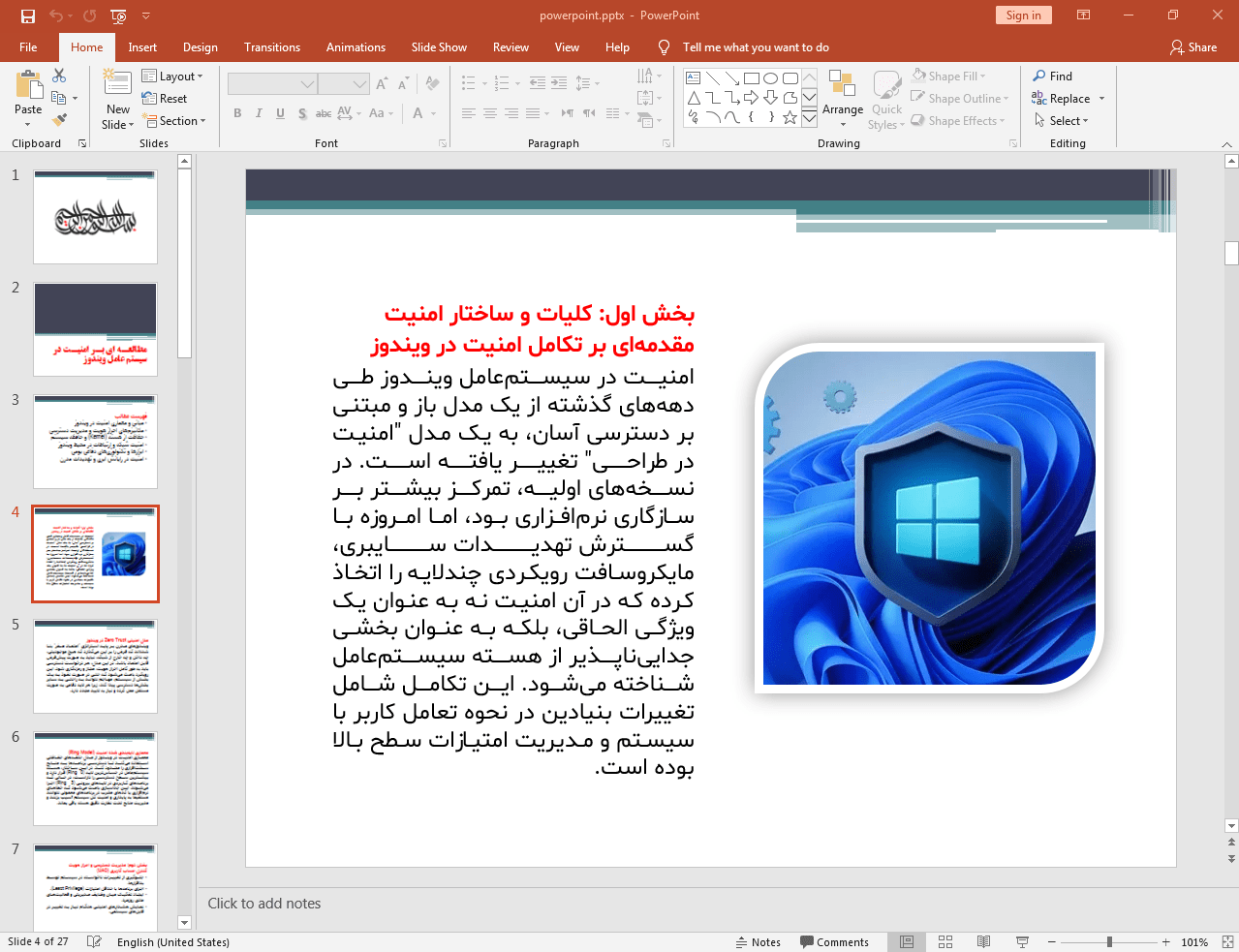Select slide 2 thumbnail
This screenshot has width=1239, height=952.
(95, 329)
